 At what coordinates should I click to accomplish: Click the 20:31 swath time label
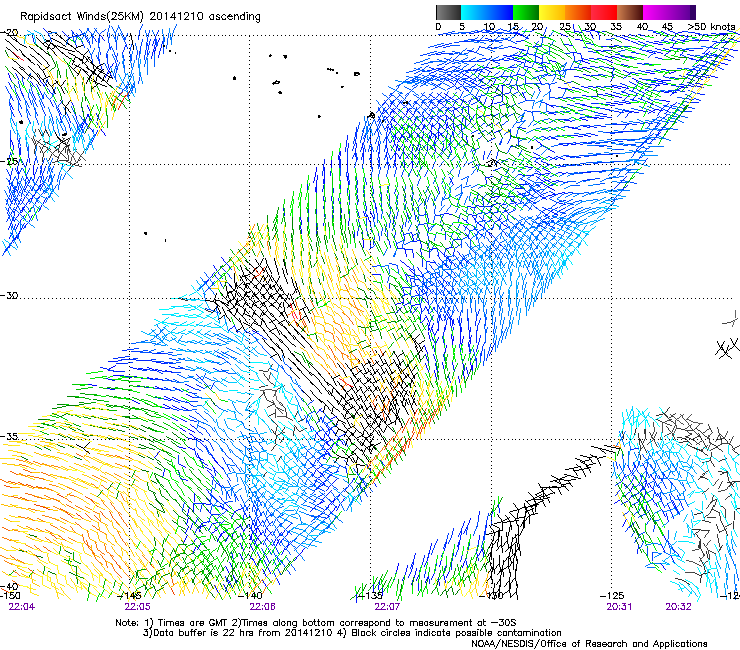619,607
